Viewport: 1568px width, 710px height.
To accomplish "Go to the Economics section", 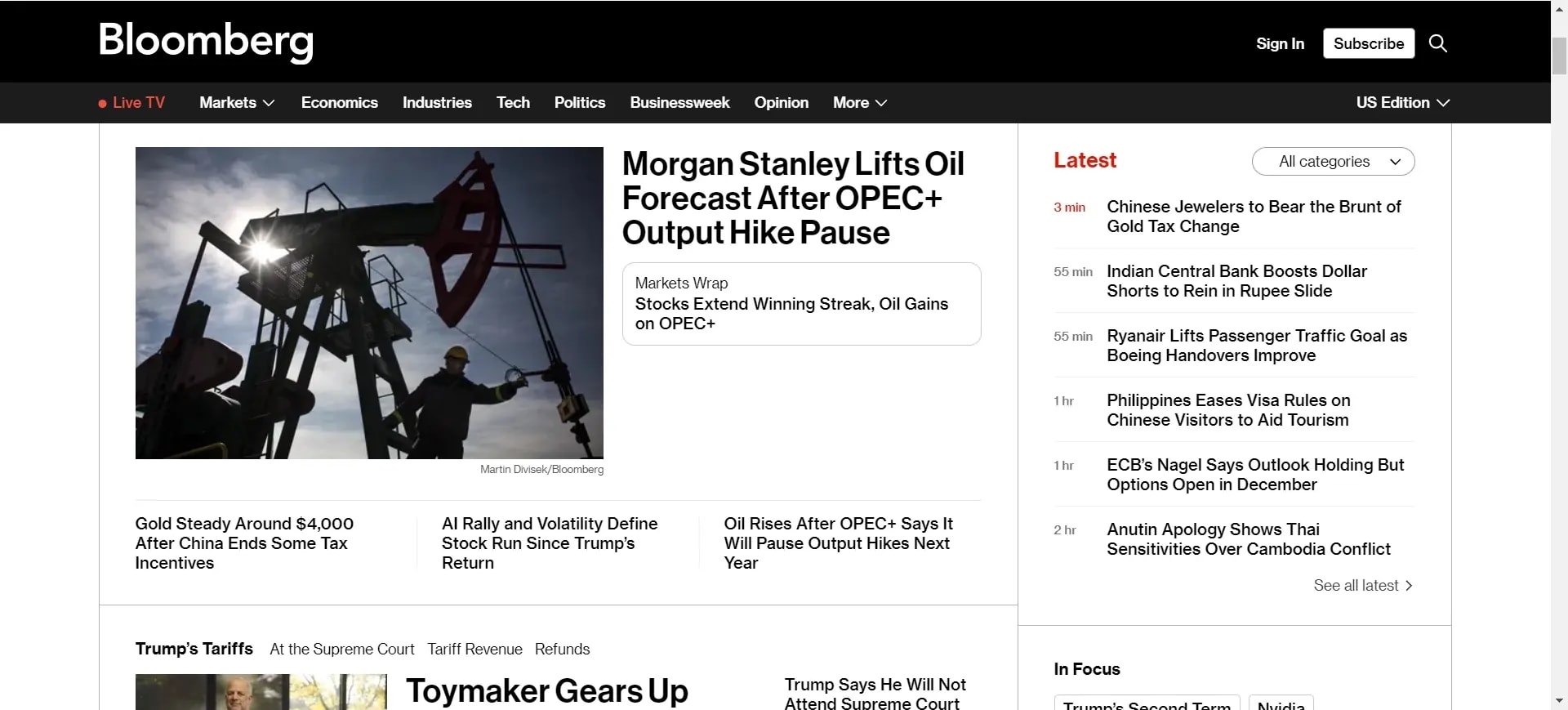I will click(340, 103).
